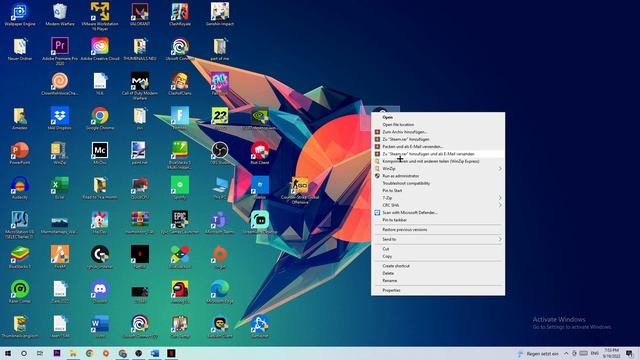Select Troubleshoot compatibility entry

[x=438, y=183]
